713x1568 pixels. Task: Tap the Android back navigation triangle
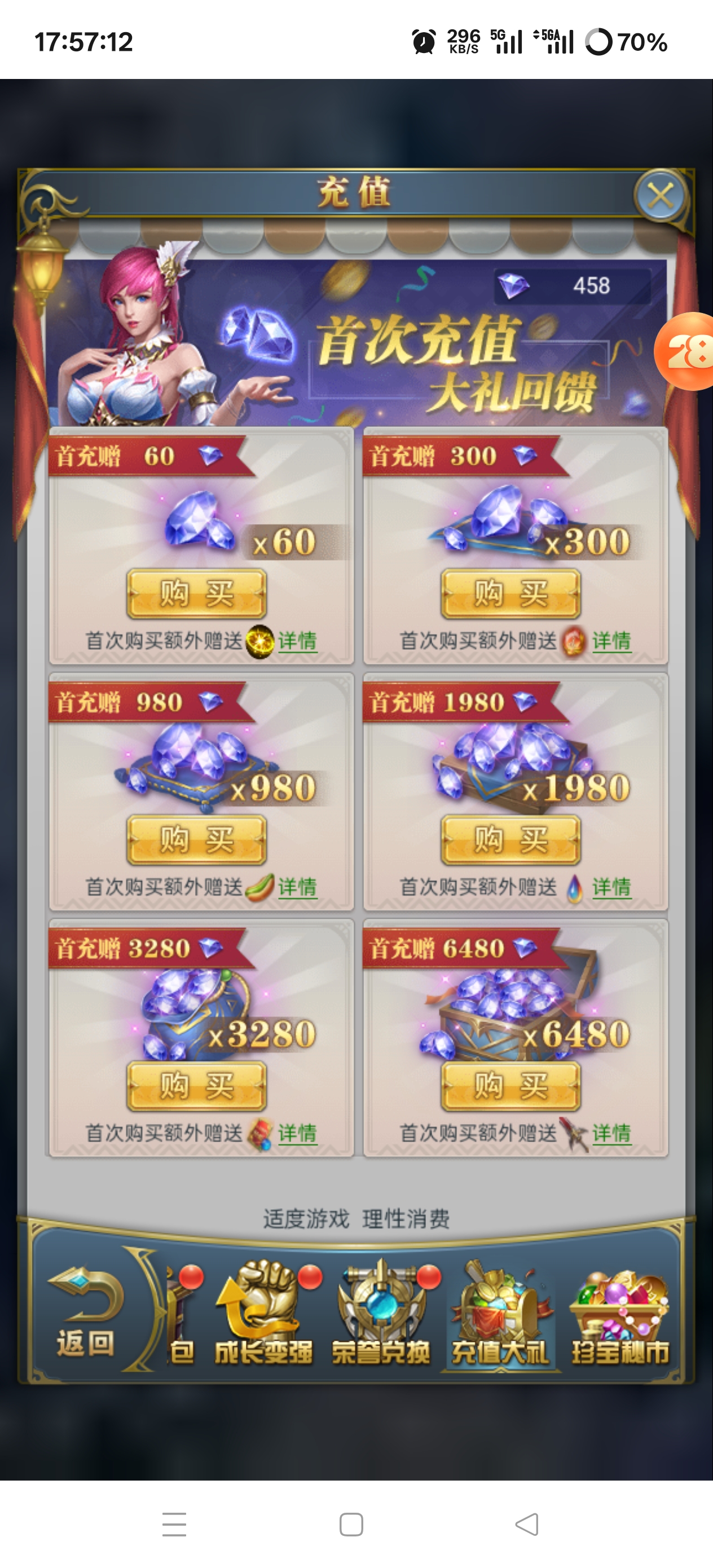click(x=527, y=1524)
